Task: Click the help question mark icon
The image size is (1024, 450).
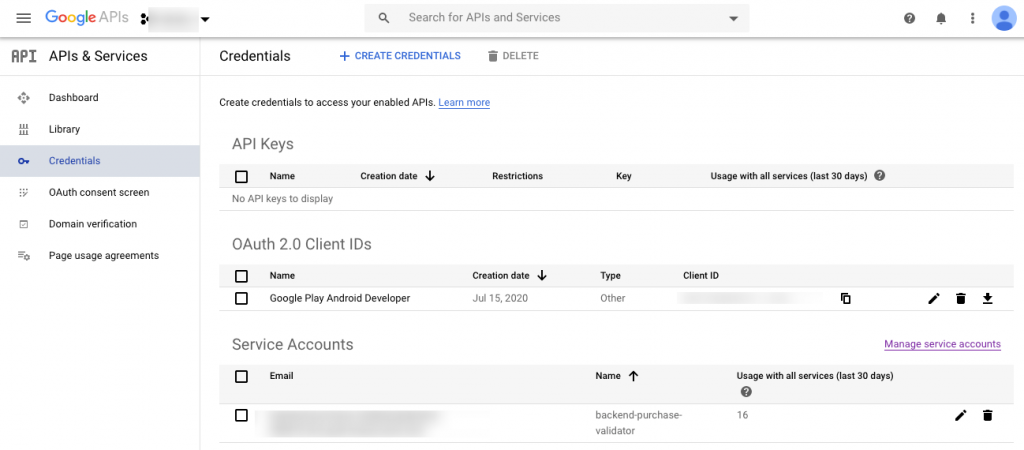Action: coord(909,18)
